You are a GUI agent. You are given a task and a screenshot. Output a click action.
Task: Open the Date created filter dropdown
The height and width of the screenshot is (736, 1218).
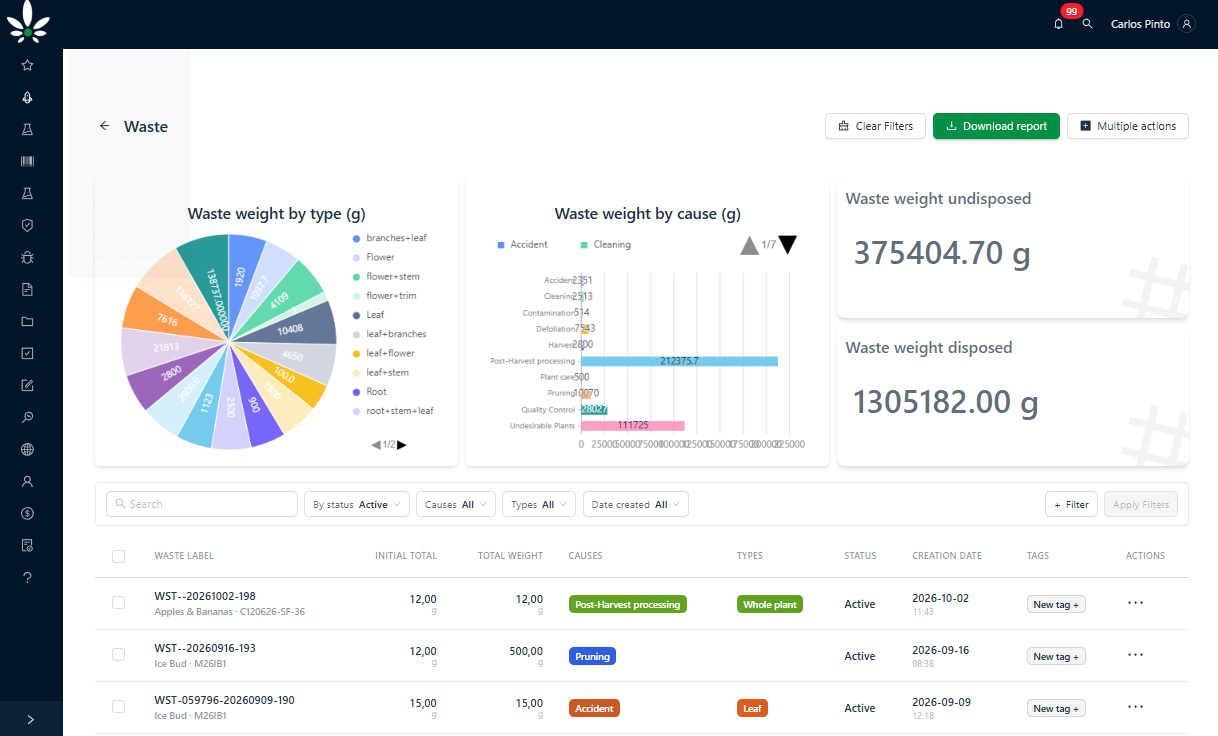pyautogui.click(x=636, y=504)
